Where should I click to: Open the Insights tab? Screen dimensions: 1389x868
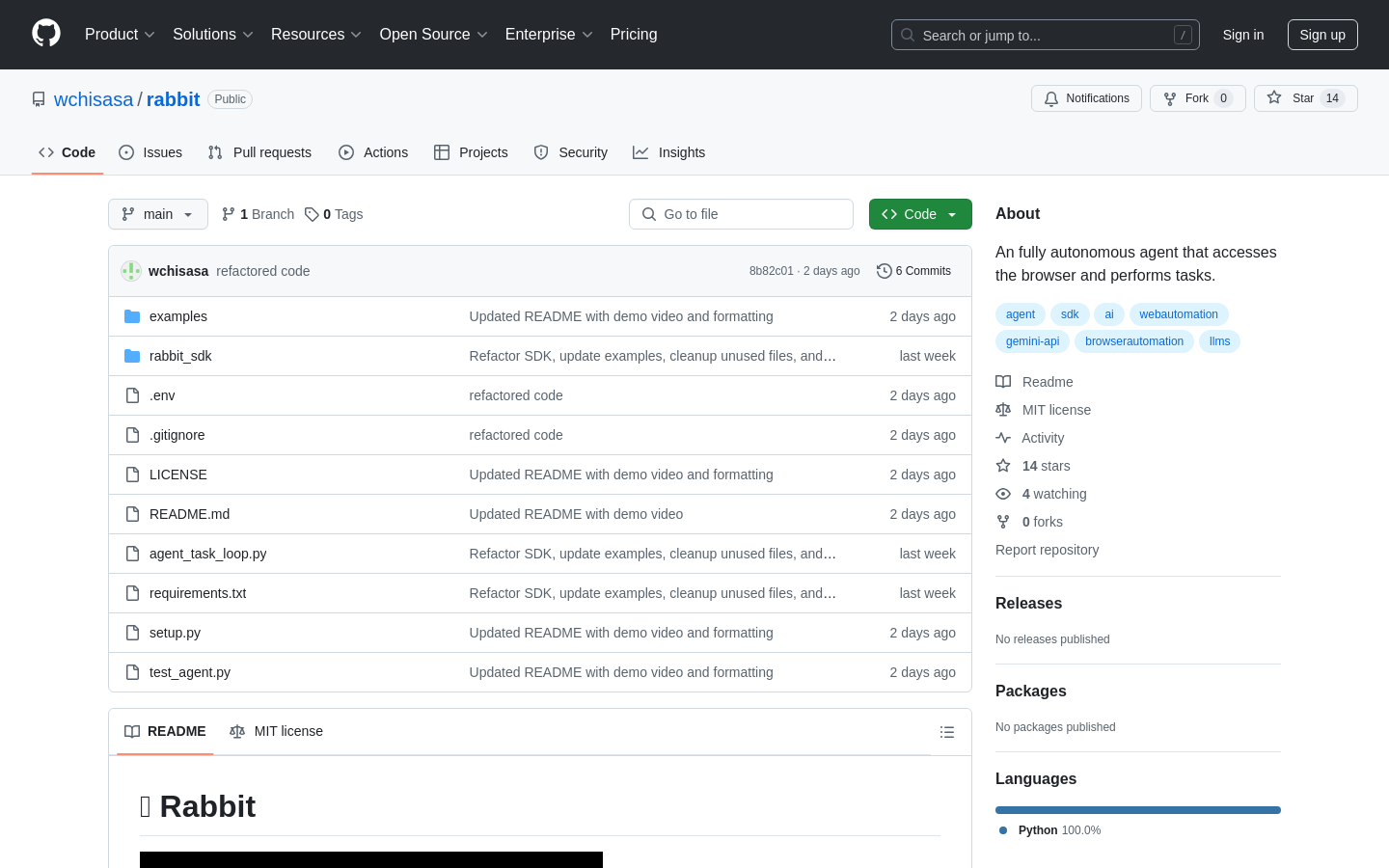(669, 152)
